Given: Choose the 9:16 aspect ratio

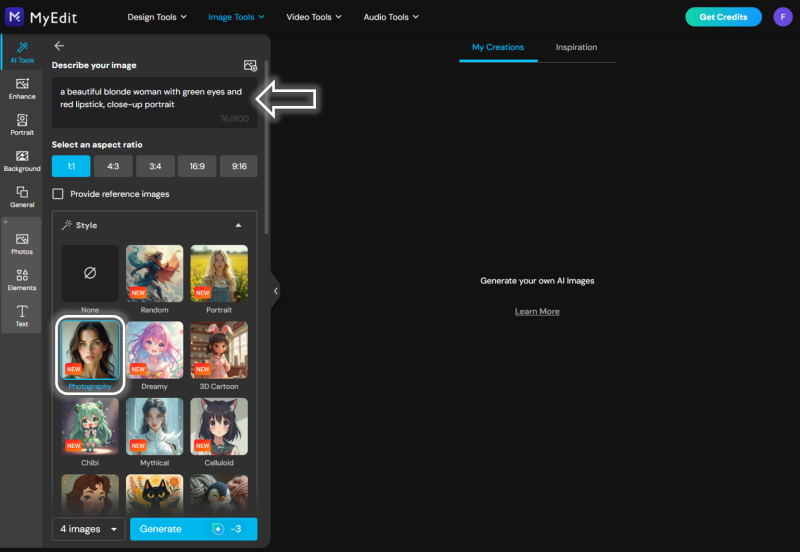Looking at the screenshot, I should click(x=239, y=166).
